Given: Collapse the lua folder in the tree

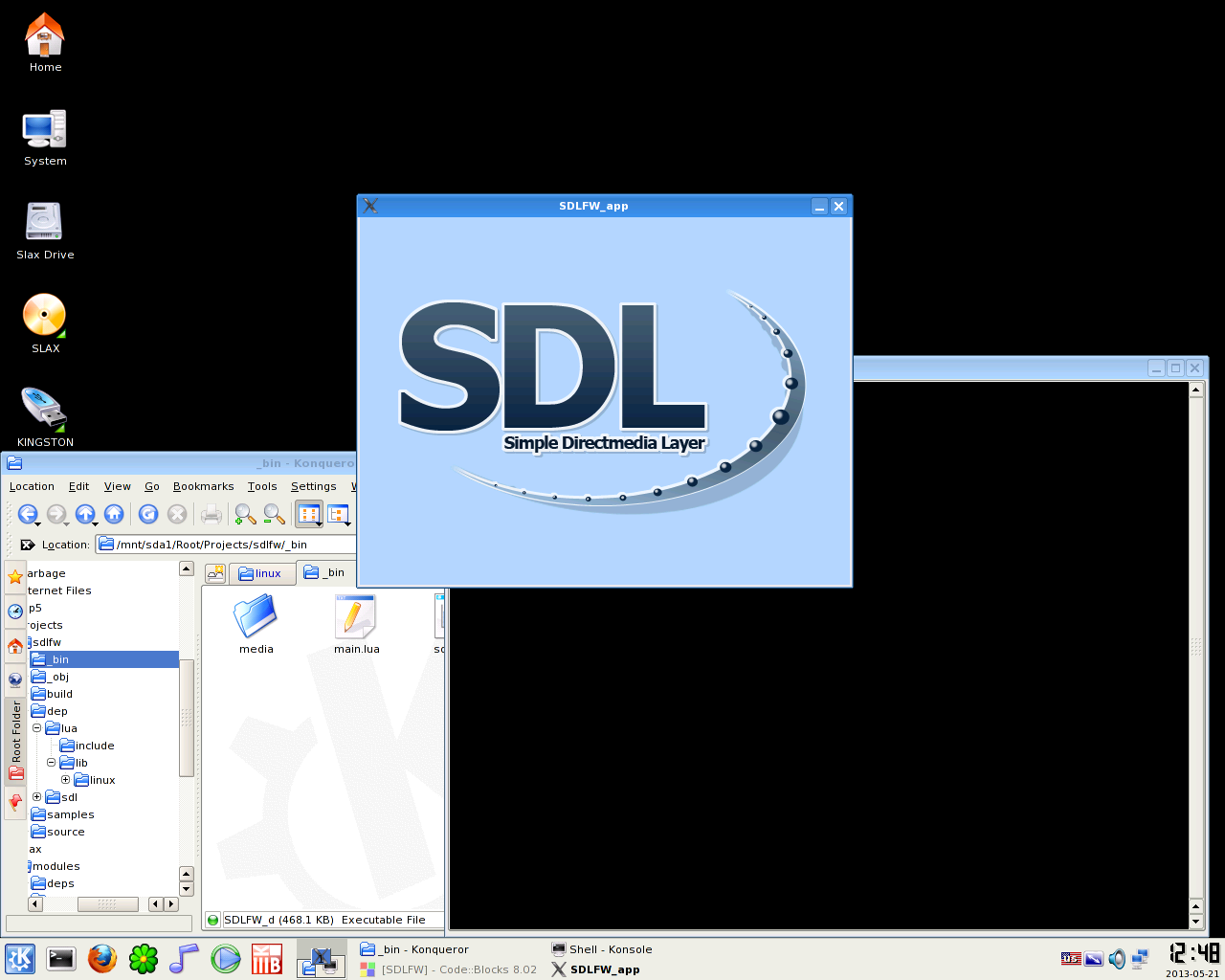Looking at the screenshot, I should (x=36, y=728).
